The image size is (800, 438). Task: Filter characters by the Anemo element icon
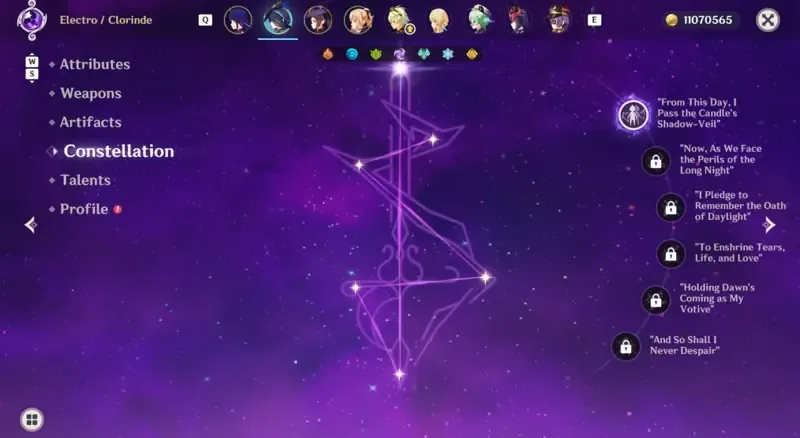(x=423, y=54)
